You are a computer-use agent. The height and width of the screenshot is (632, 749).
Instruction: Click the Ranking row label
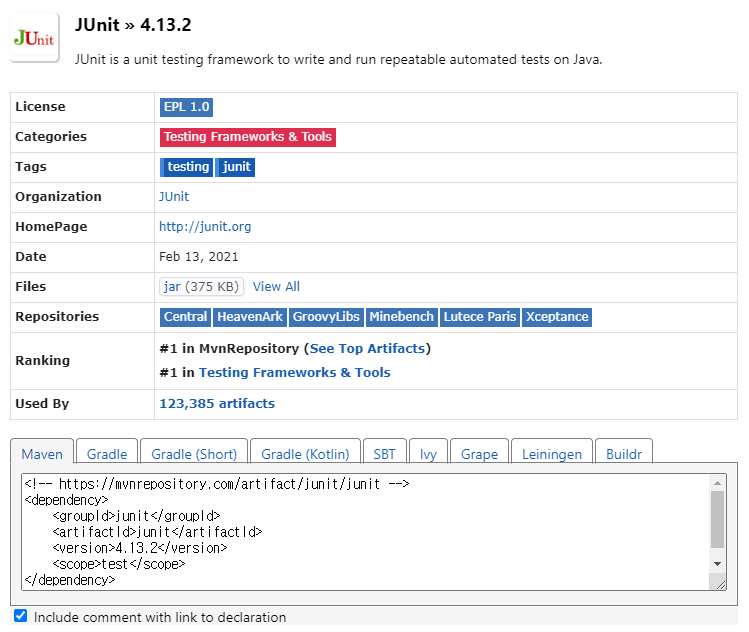coord(43,361)
